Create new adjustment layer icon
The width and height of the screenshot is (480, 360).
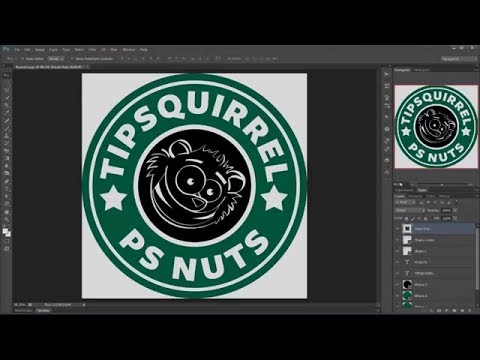446,310
